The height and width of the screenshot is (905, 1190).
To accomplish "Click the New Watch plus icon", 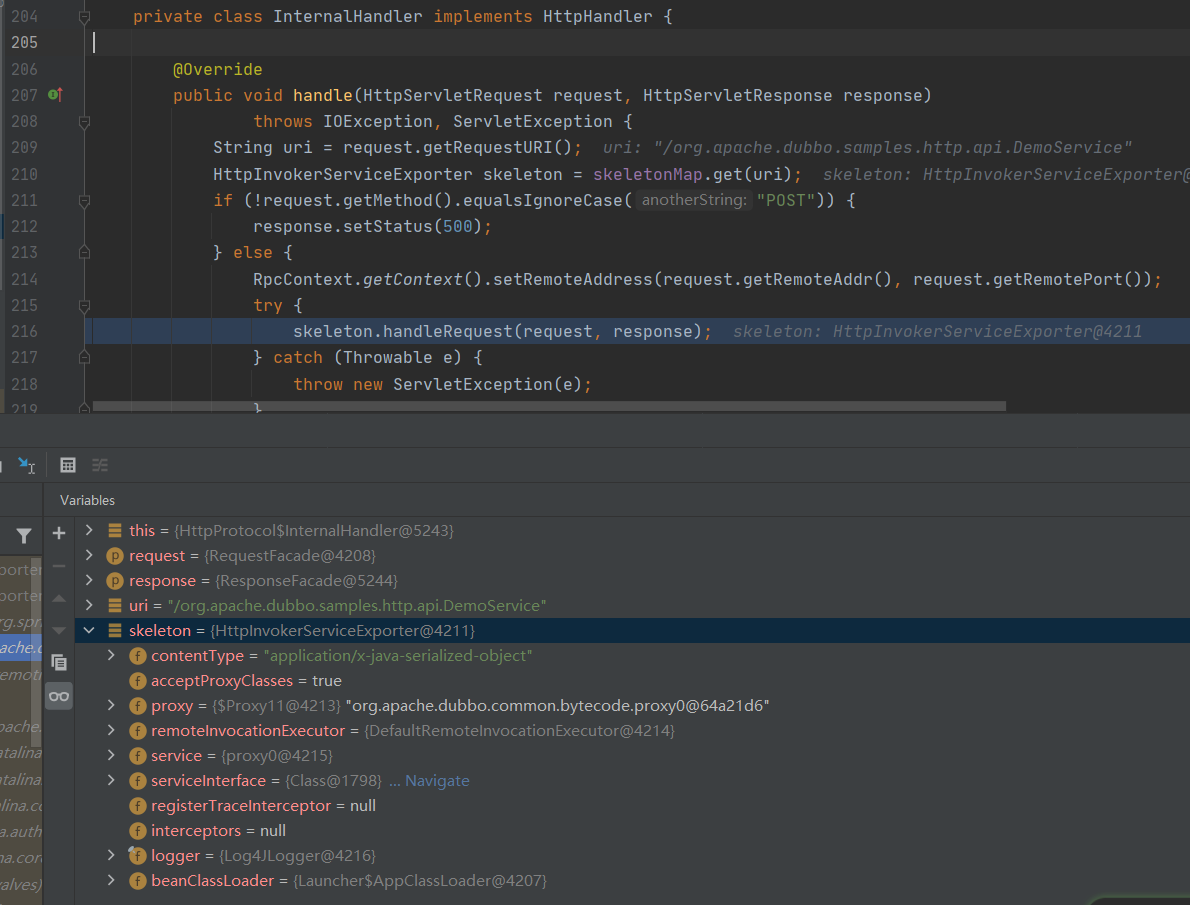I will (x=59, y=533).
